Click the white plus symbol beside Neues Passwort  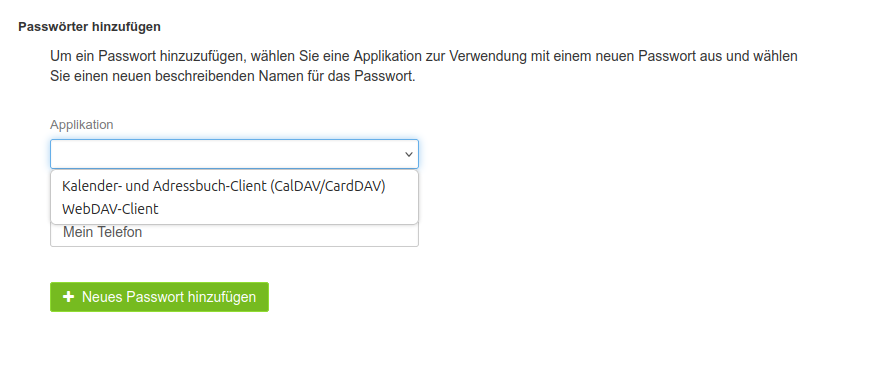pos(68,297)
